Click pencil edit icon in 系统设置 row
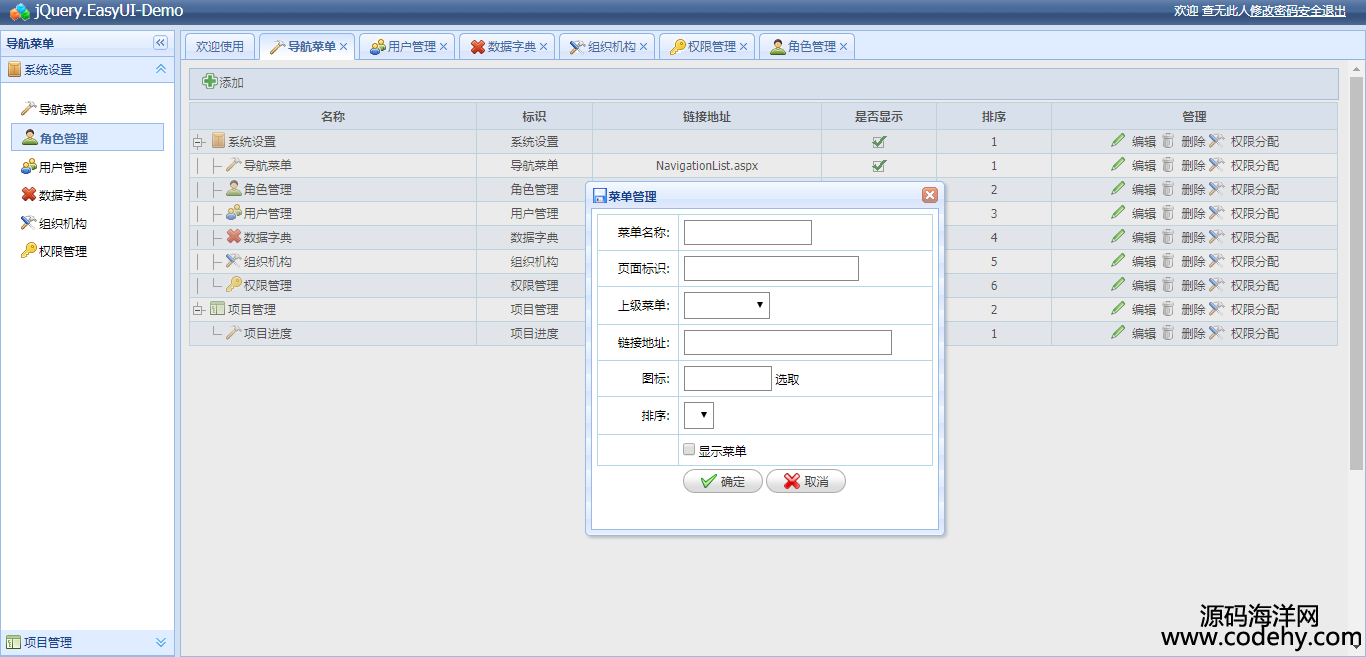The width and height of the screenshot is (1366, 657). (1118, 141)
